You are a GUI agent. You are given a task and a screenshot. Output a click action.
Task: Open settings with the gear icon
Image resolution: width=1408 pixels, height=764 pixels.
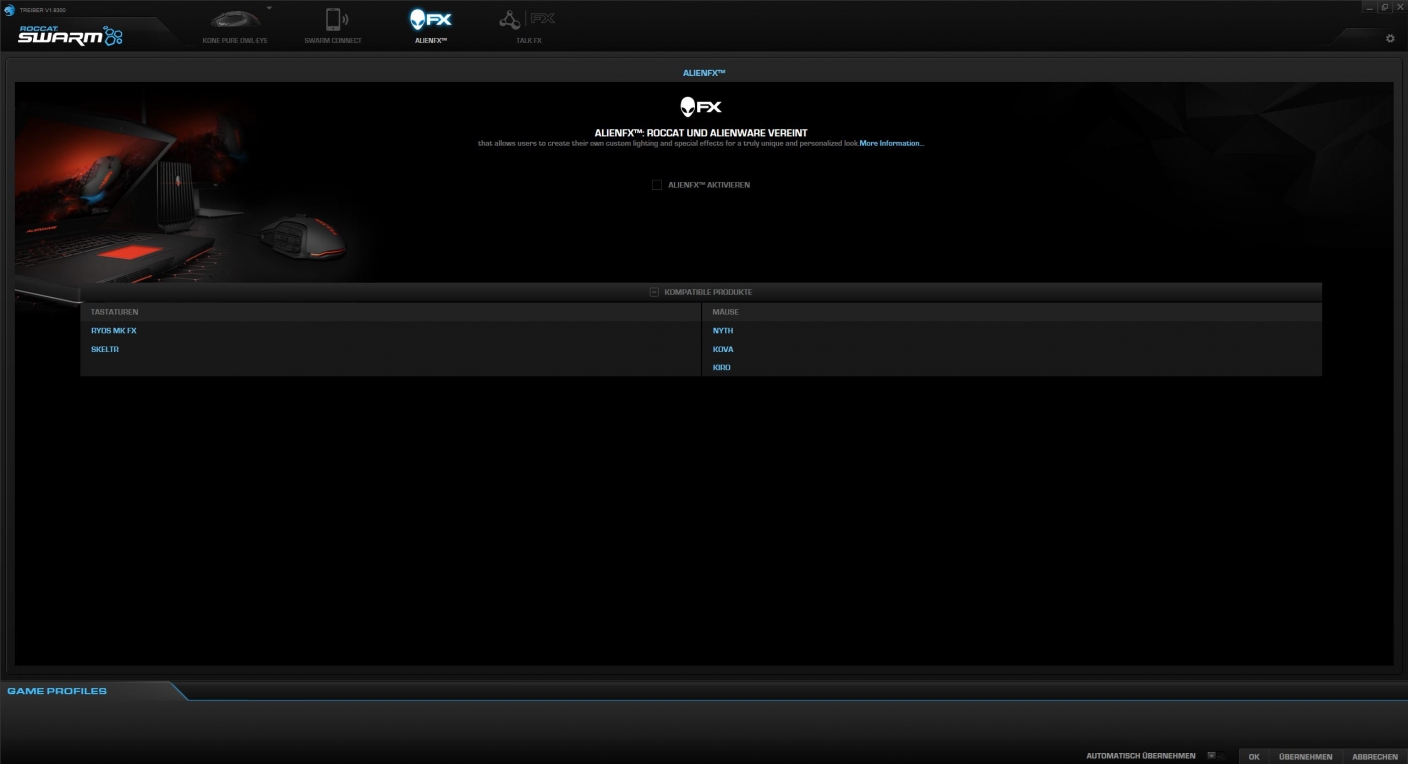click(1390, 38)
